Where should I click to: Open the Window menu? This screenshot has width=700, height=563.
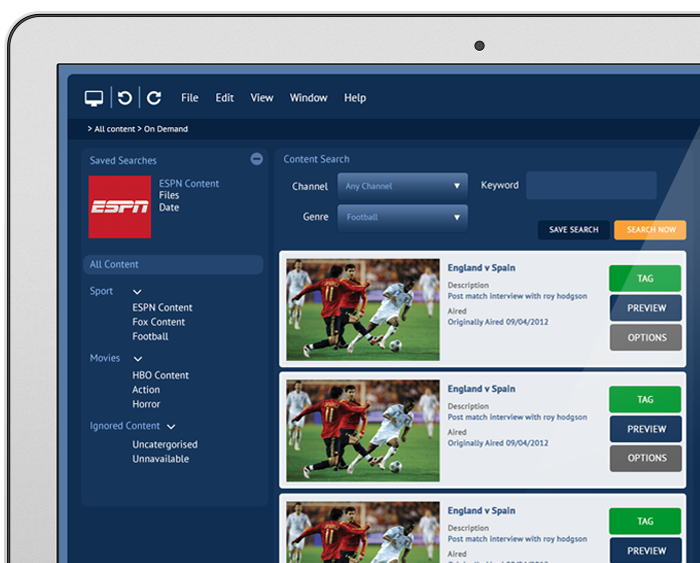pyautogui.click(x=308, y=98)
